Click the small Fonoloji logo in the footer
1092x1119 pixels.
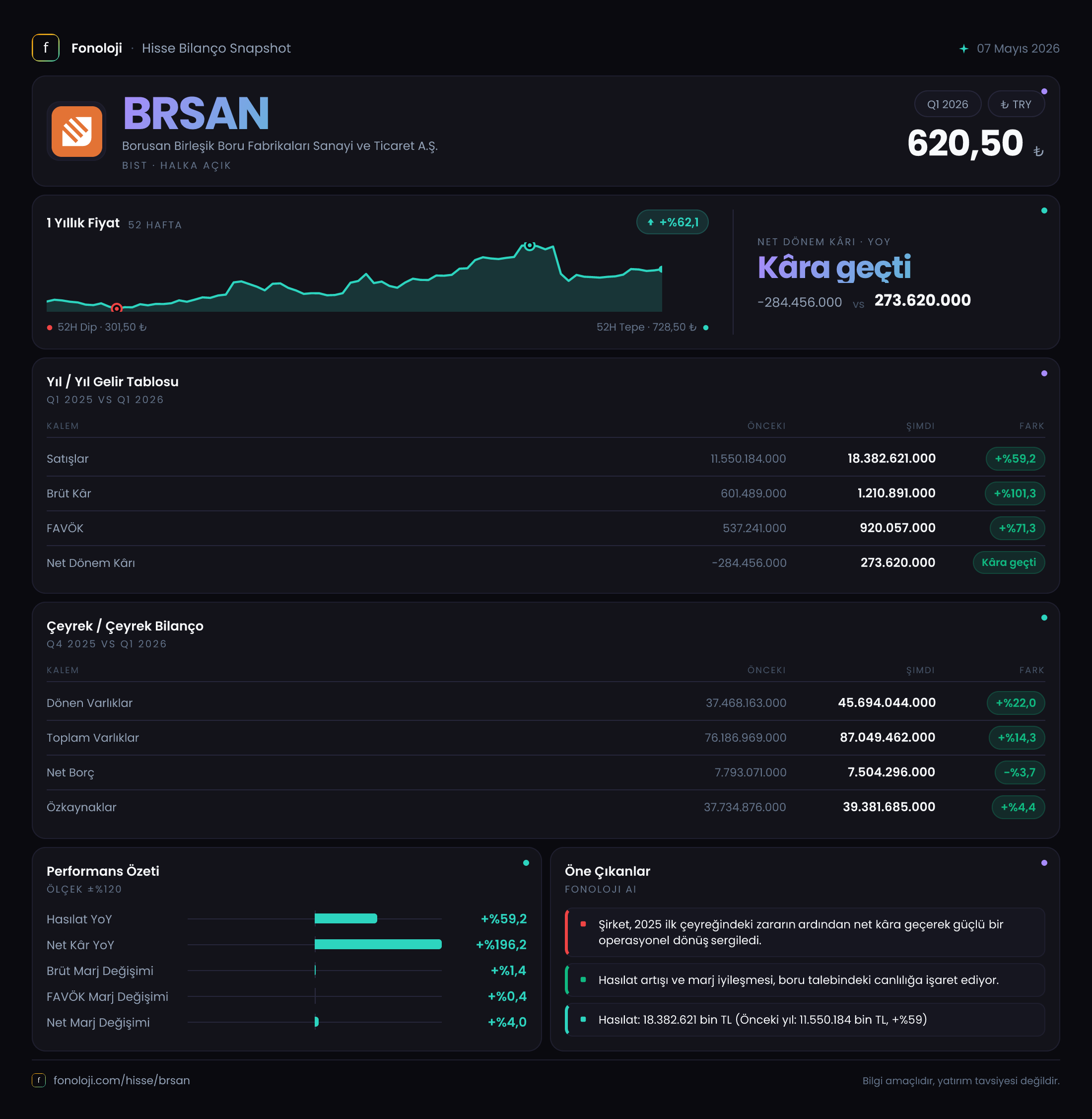(x=38, y=1080)
